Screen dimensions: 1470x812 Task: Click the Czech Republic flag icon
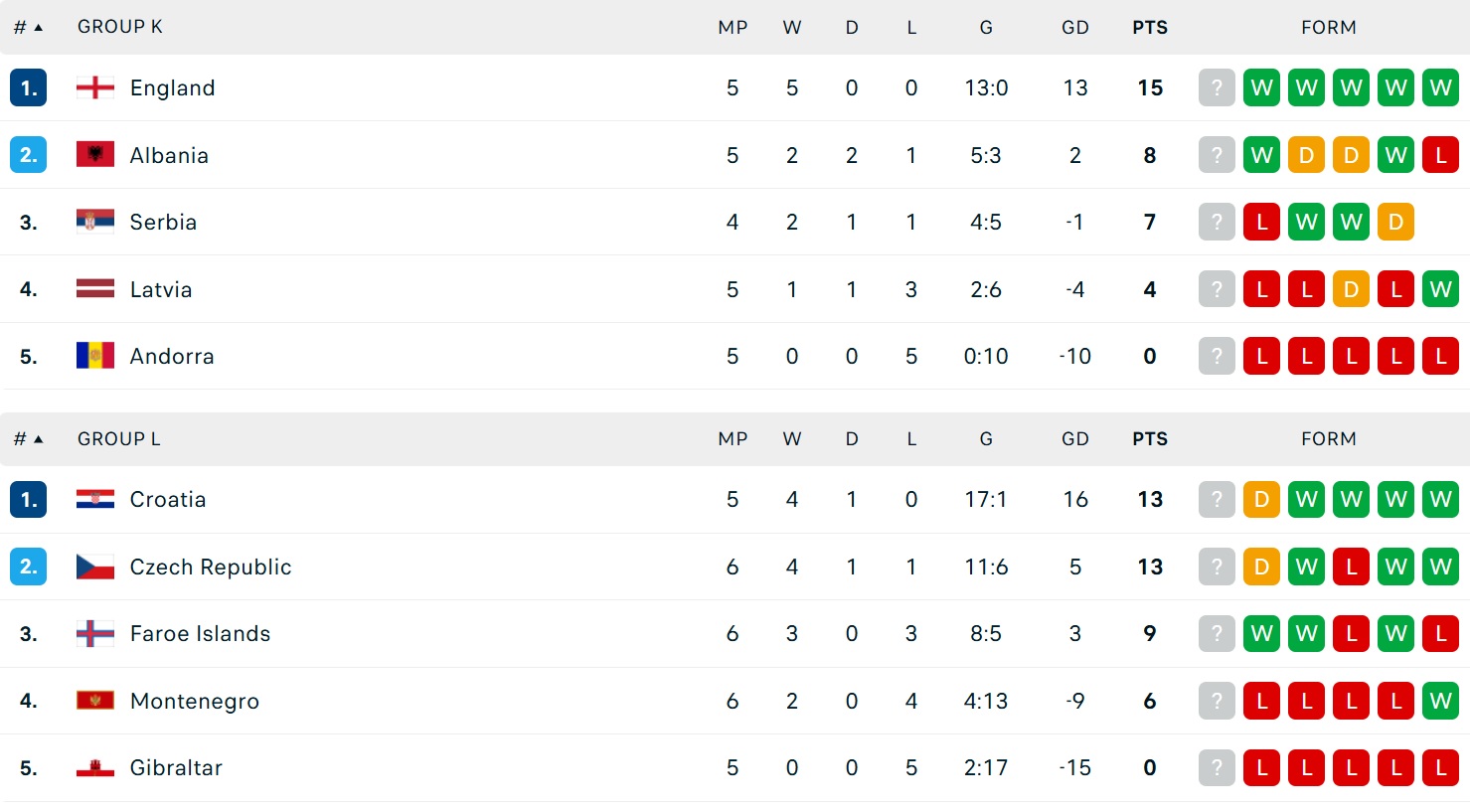95,567
